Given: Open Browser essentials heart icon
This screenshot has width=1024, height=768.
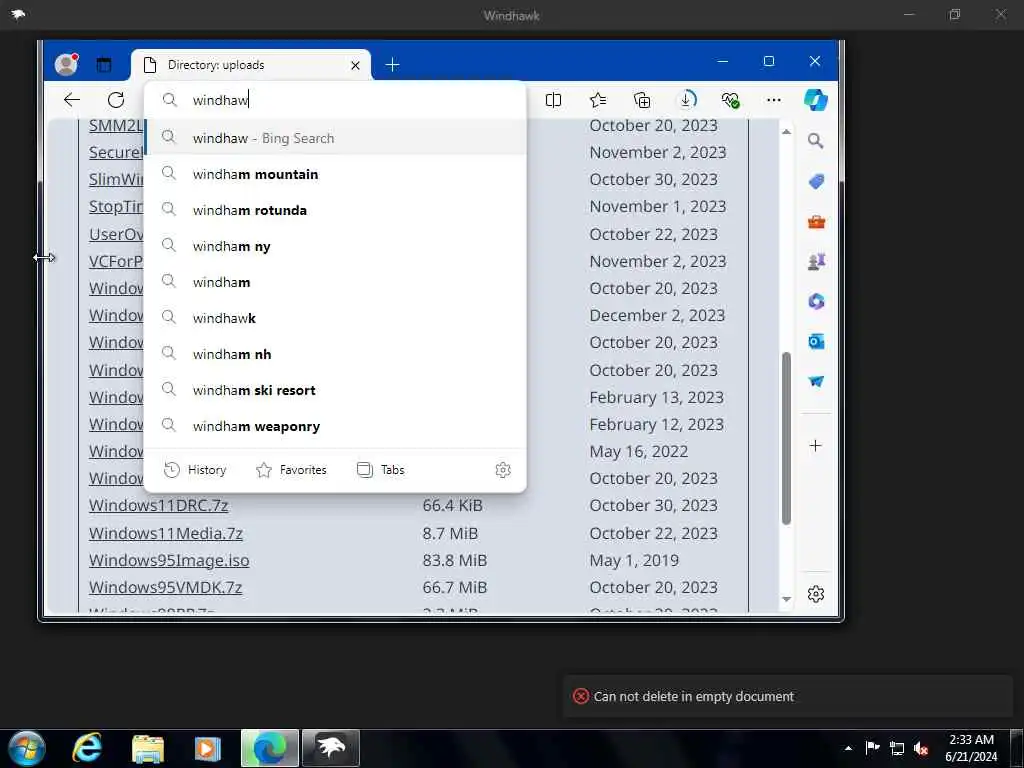Looking at the screenshot, I should point(730,100).
